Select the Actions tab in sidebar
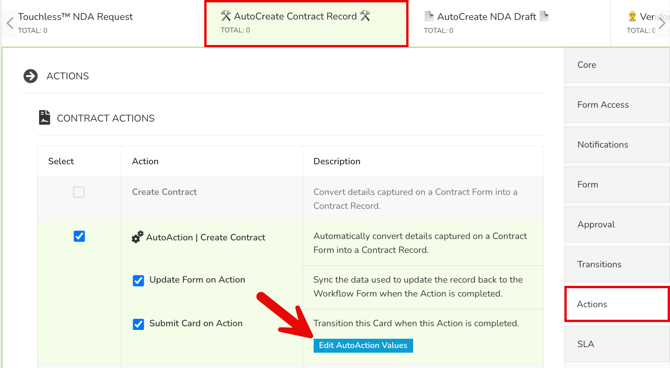The height and width of the screenshot is (368, 670). (x=617, y=304)
